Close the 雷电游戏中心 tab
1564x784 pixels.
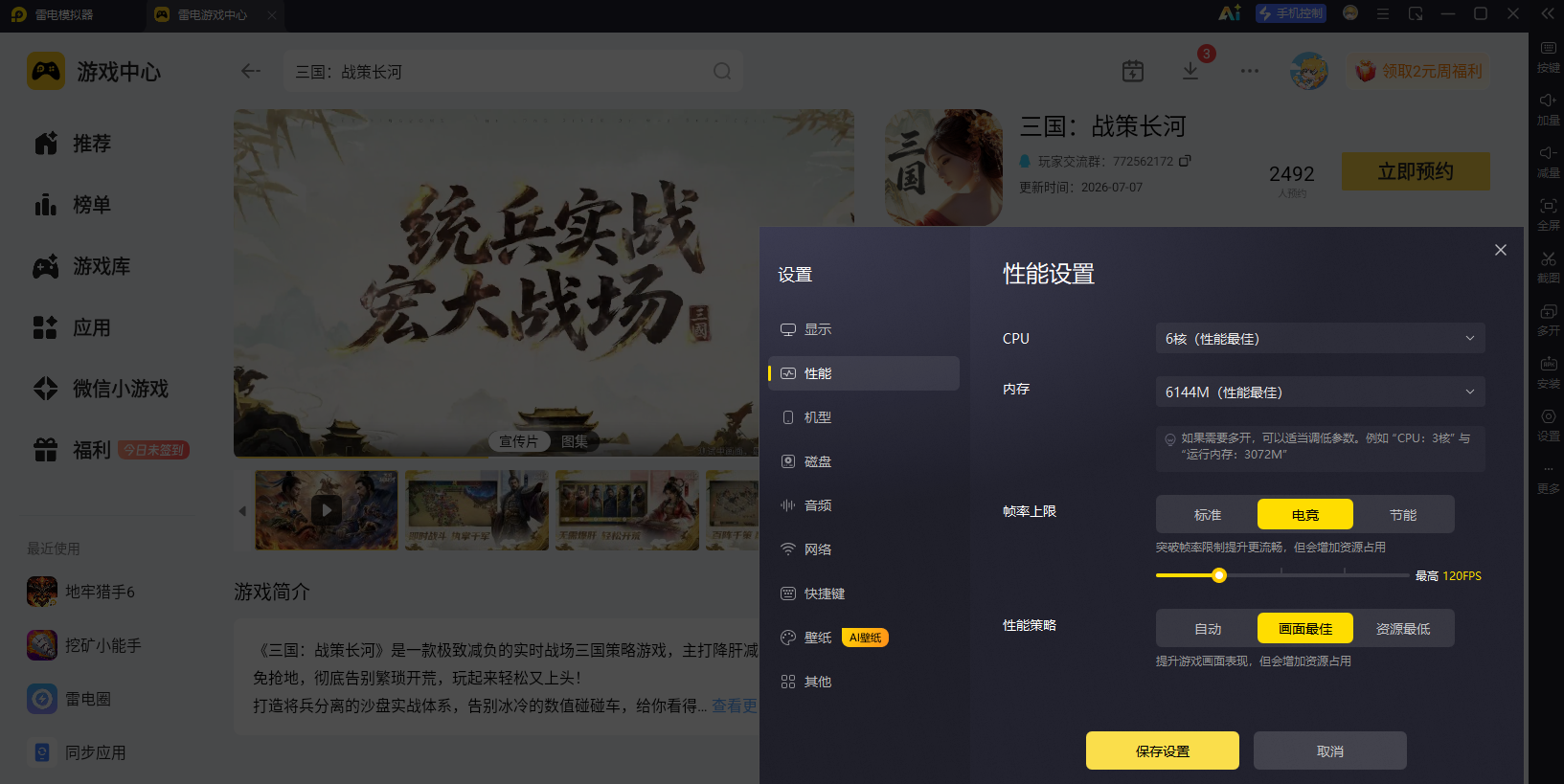pos(272,14)
